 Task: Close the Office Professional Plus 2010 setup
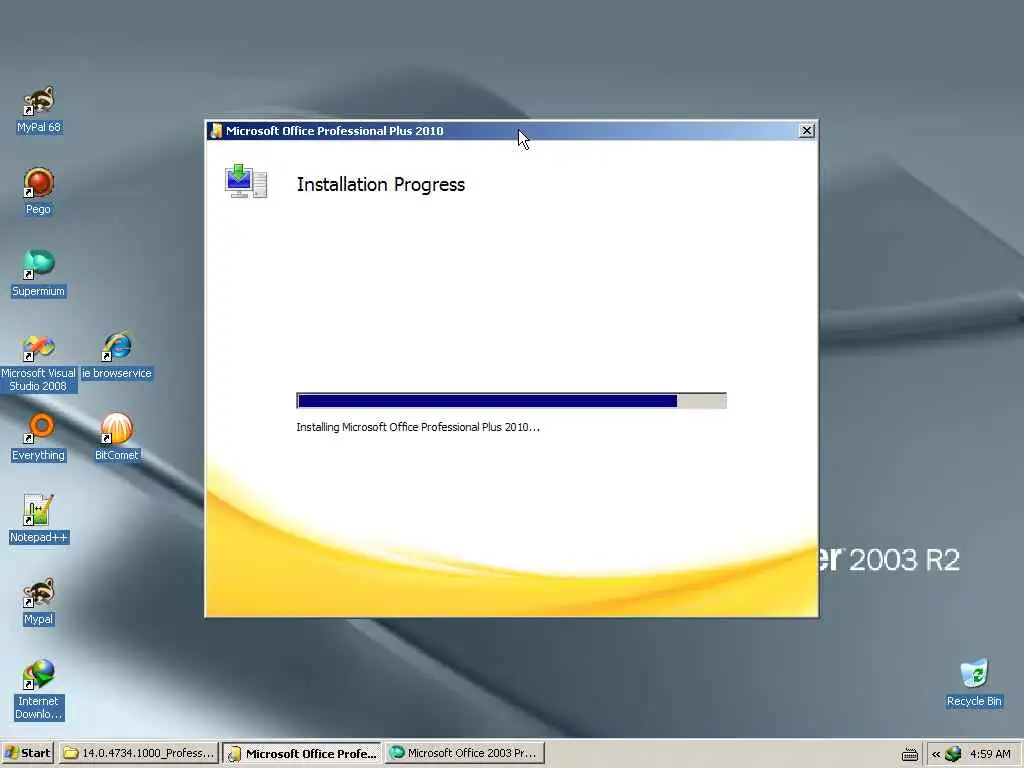807,131
